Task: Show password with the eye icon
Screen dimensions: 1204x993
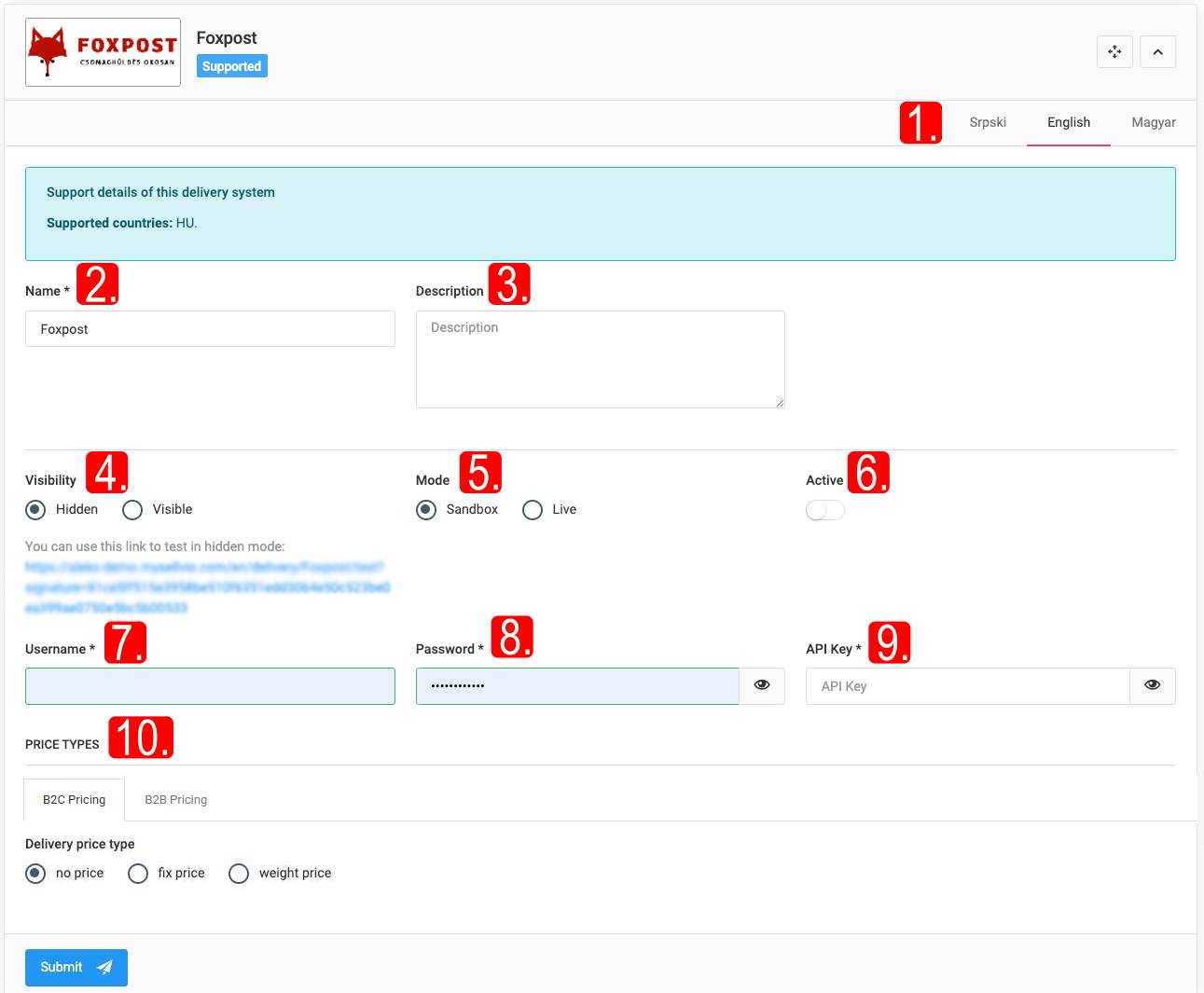Action: [x=762, y=685]
